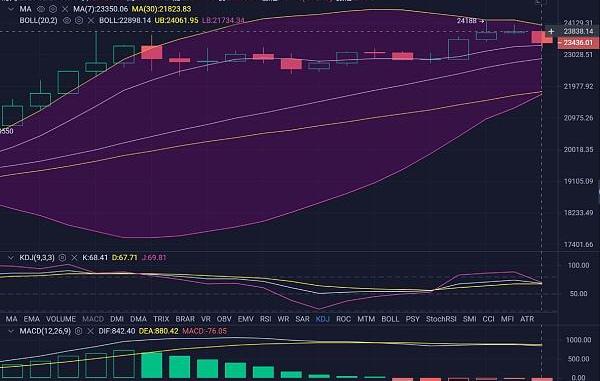Select the SMI indicator tab

click(x=470, y=319)
